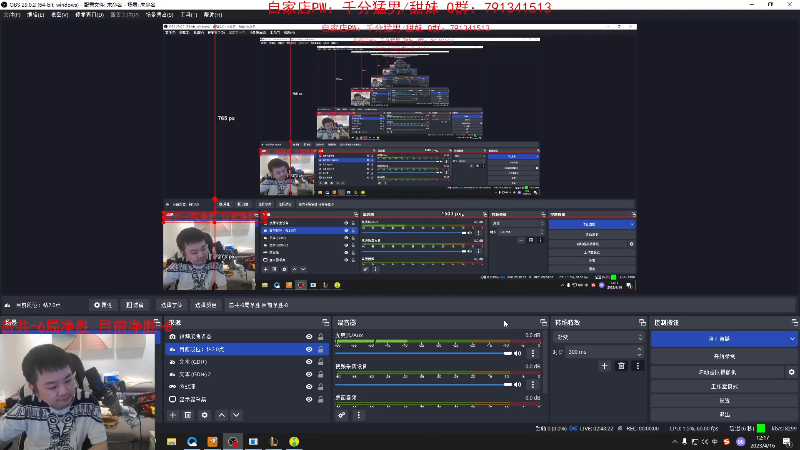Lock the highlighted source row
Viewport: 800px width, 450px height.
(x=321, y=349)
